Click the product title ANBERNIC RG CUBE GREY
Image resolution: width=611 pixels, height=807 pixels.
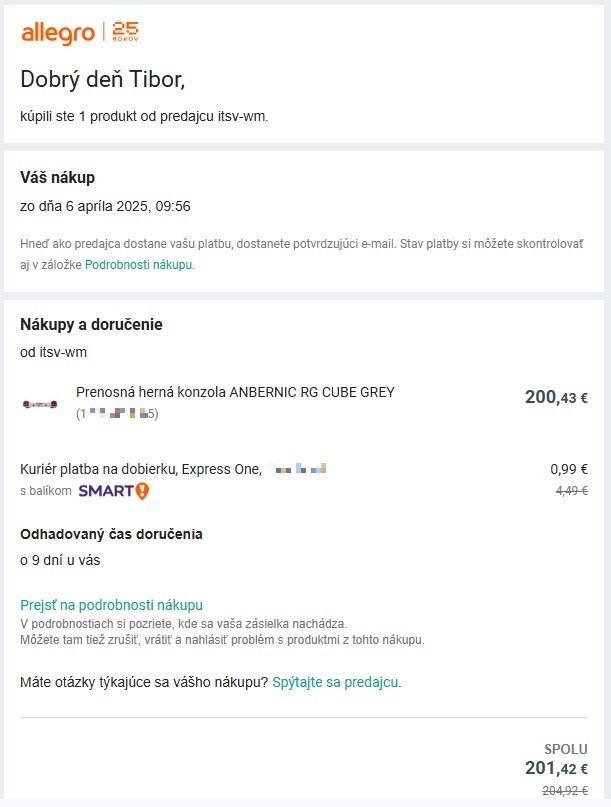click(x=235, y=392)
